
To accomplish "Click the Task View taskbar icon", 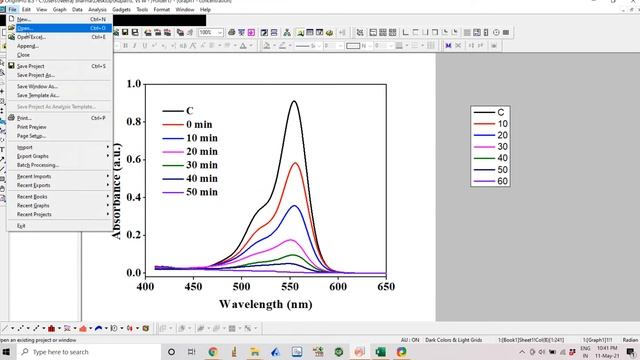I will click(x=191, y=352).
